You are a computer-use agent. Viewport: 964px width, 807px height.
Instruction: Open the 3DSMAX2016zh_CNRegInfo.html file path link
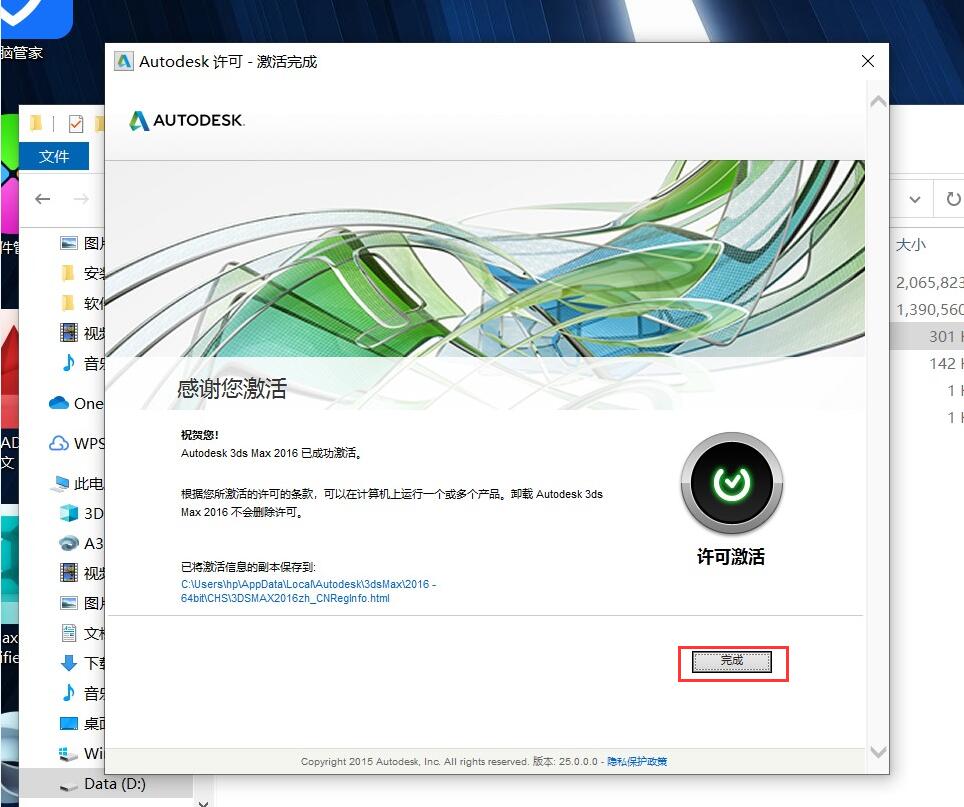coord(308,591)
